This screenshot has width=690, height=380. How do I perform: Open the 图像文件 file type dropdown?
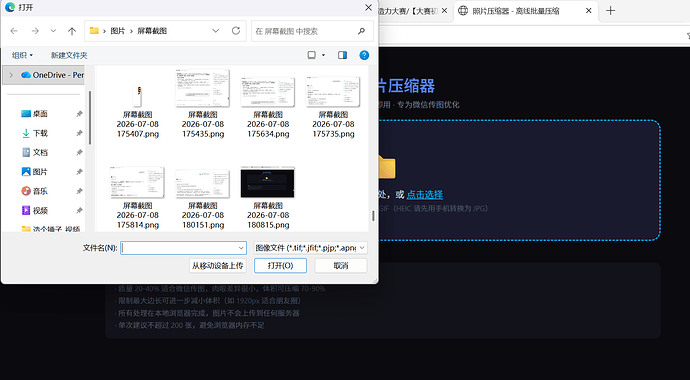coord(310,248)
